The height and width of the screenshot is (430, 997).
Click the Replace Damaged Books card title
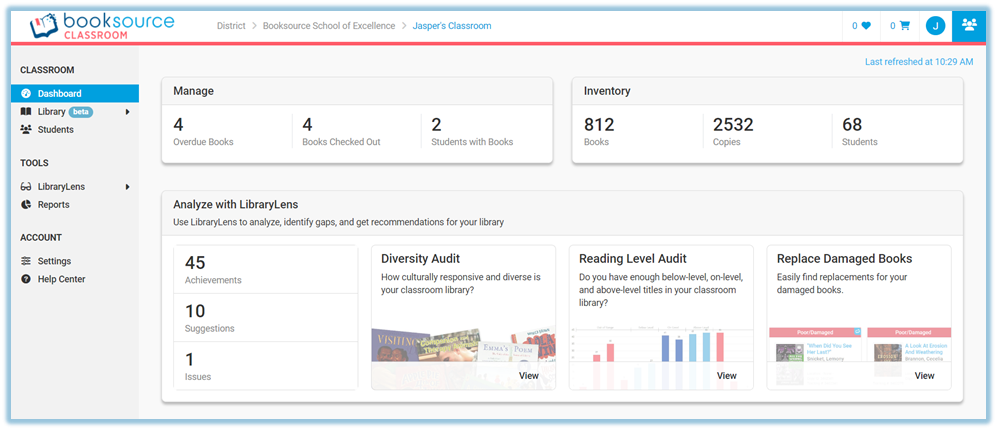(x=844, y=259)
